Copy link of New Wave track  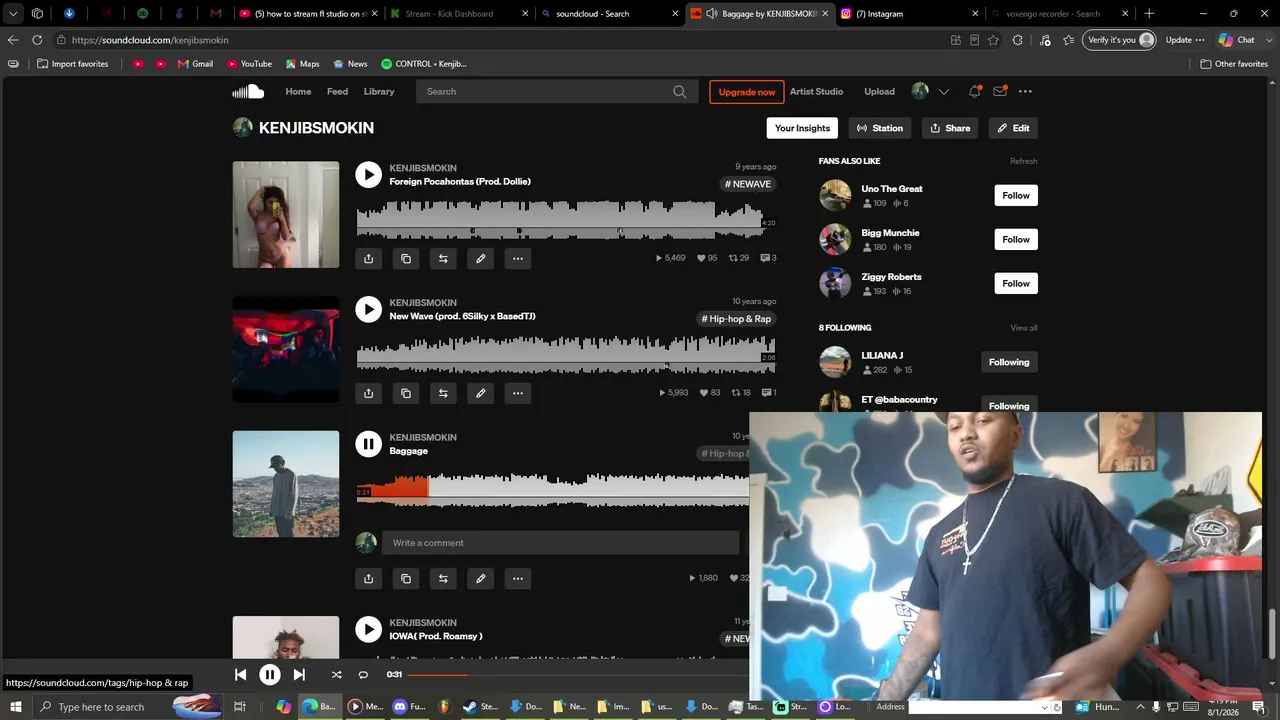click(406, 393)
